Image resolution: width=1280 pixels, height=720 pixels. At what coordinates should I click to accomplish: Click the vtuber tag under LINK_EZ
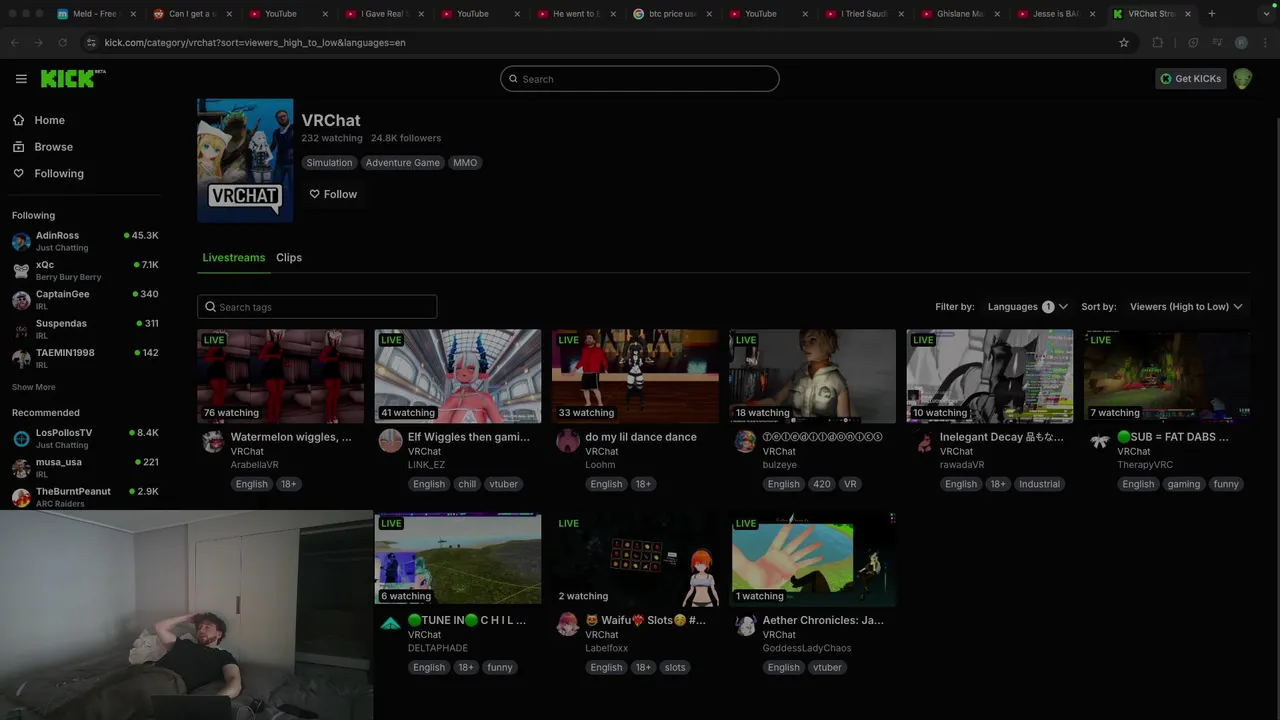[503, 484]
